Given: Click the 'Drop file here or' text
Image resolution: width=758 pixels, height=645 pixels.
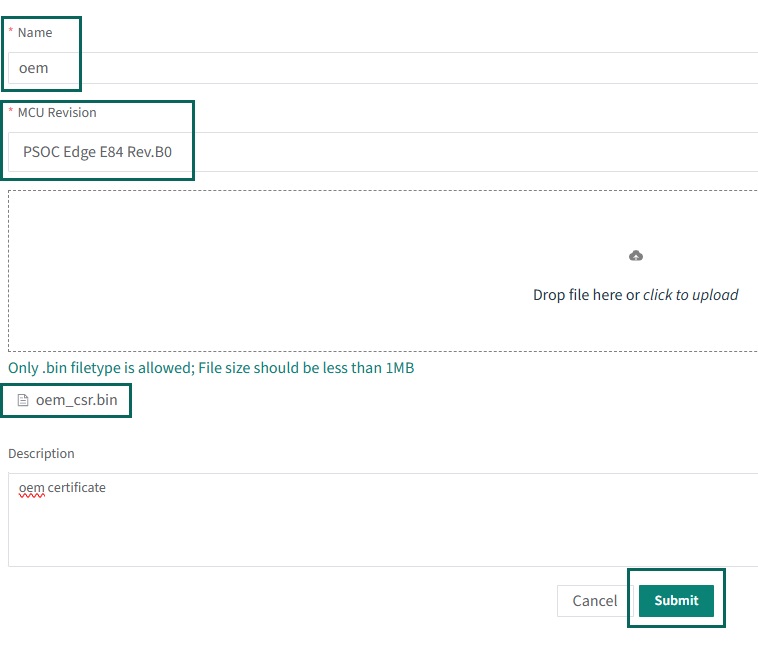Looking at the screenshot, I should (x=585, y=295).
